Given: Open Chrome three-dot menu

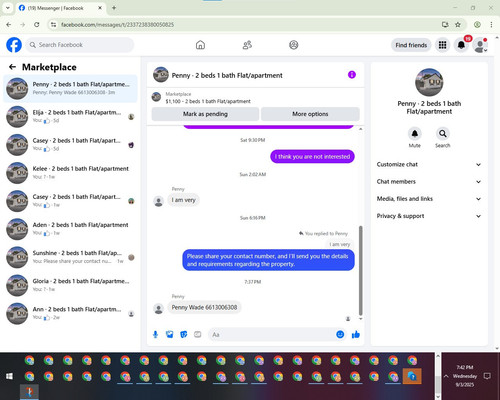Looking at the screenshot, I should [x=491, y=25].
